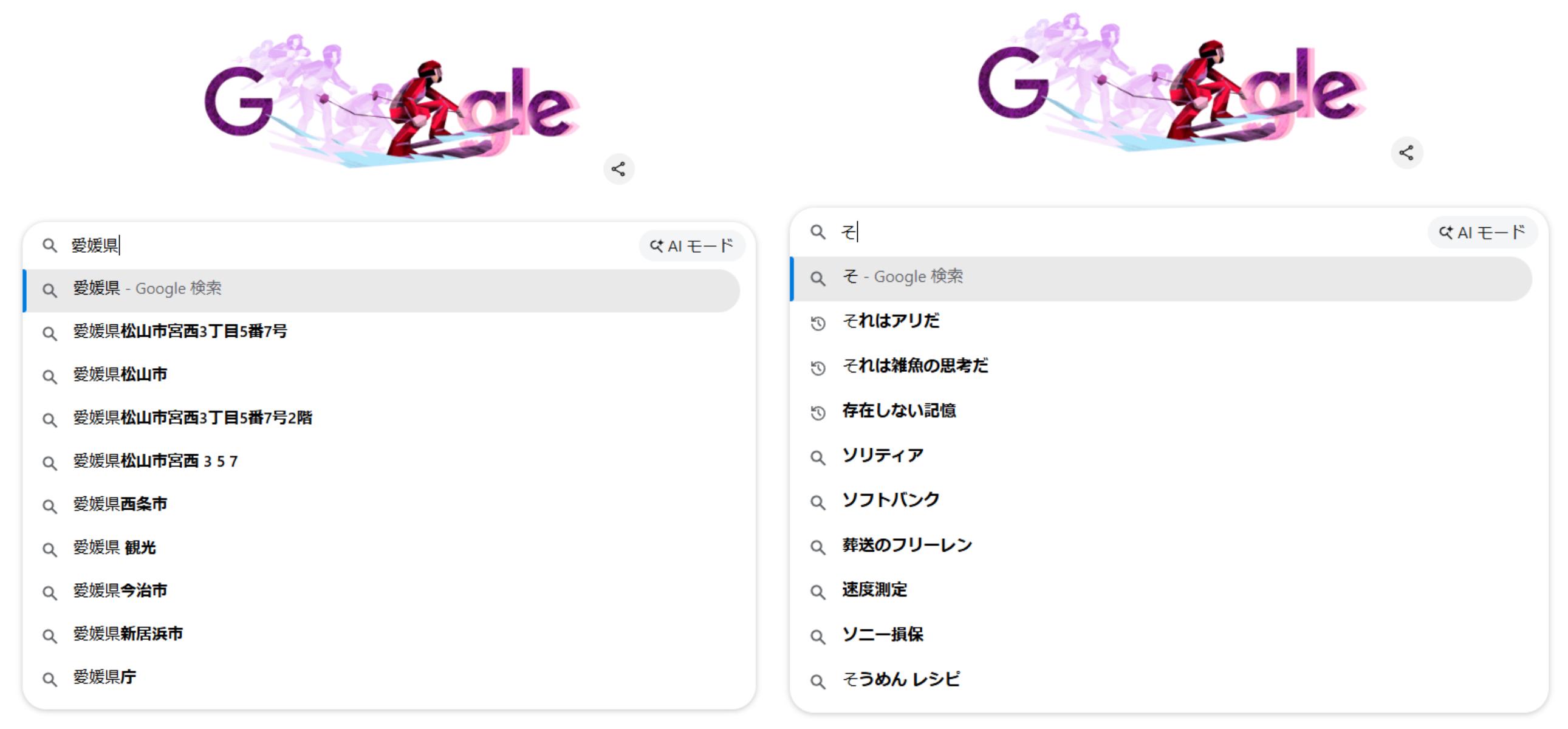Click history icon next to 存在しない記憶
This screenshot has height=729, width=1568.
(x=818, y=412)
